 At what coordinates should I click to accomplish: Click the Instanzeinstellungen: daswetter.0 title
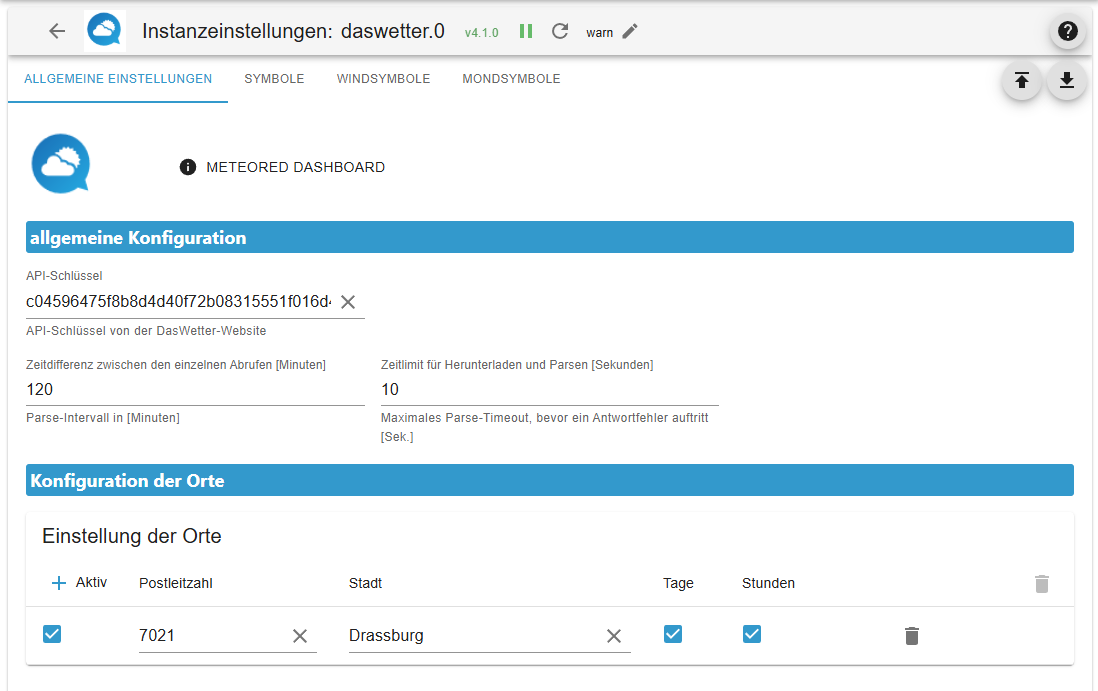(293, 32)
